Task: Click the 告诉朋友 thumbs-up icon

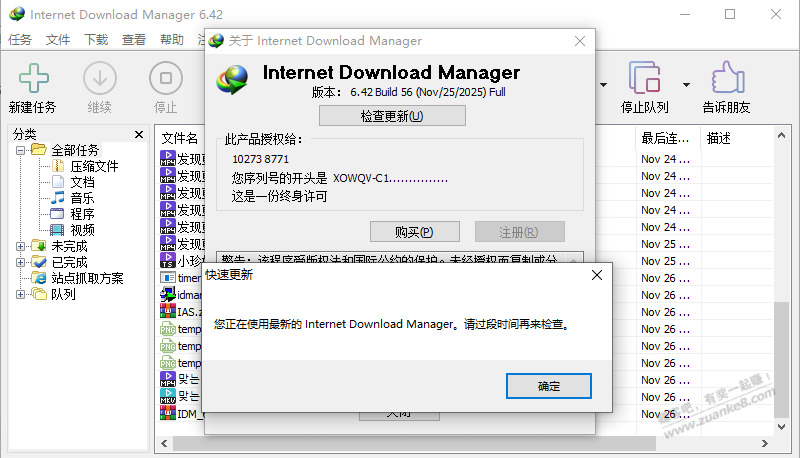Action: [x=725, y=78]
